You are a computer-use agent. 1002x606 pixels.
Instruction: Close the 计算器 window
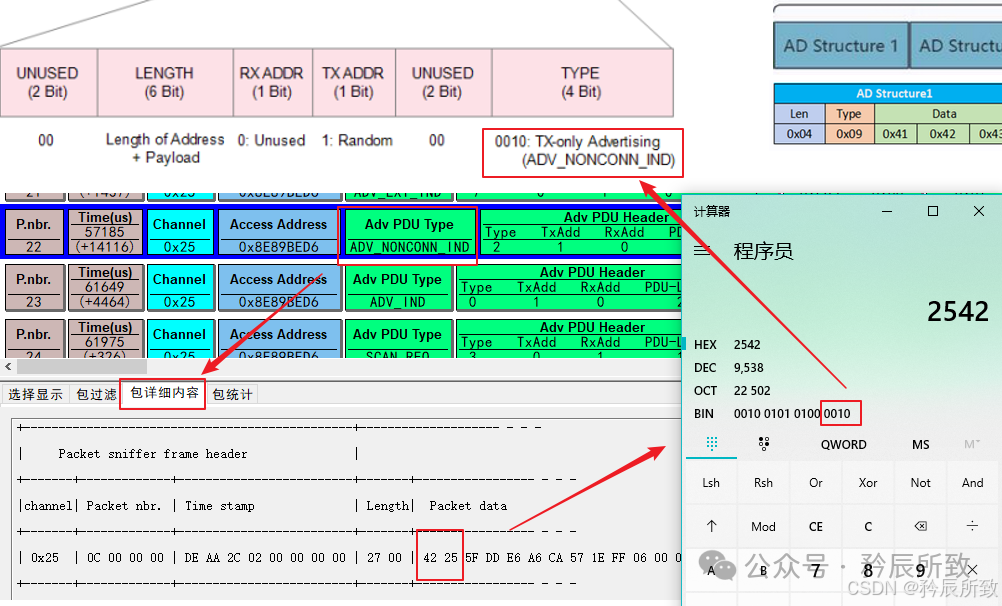click(x=978, y=212)
